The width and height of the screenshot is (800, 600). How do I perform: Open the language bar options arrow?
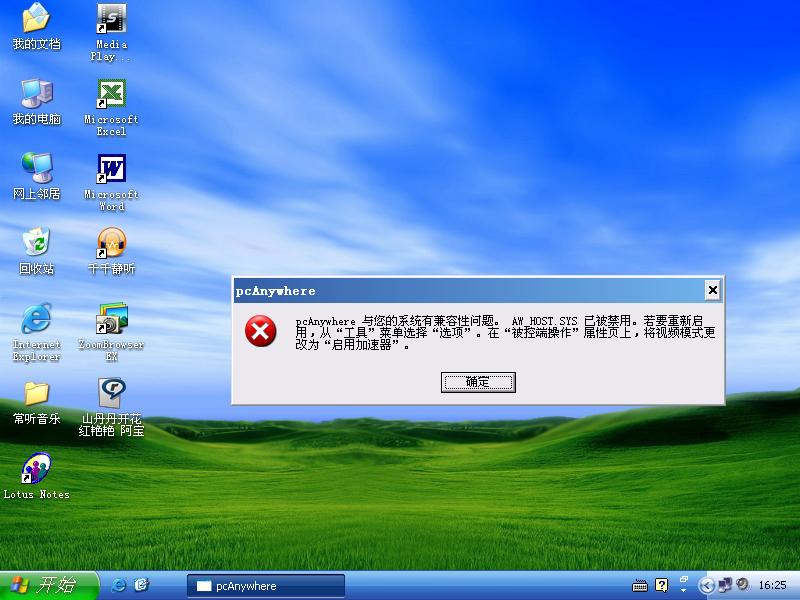(684, 591)
